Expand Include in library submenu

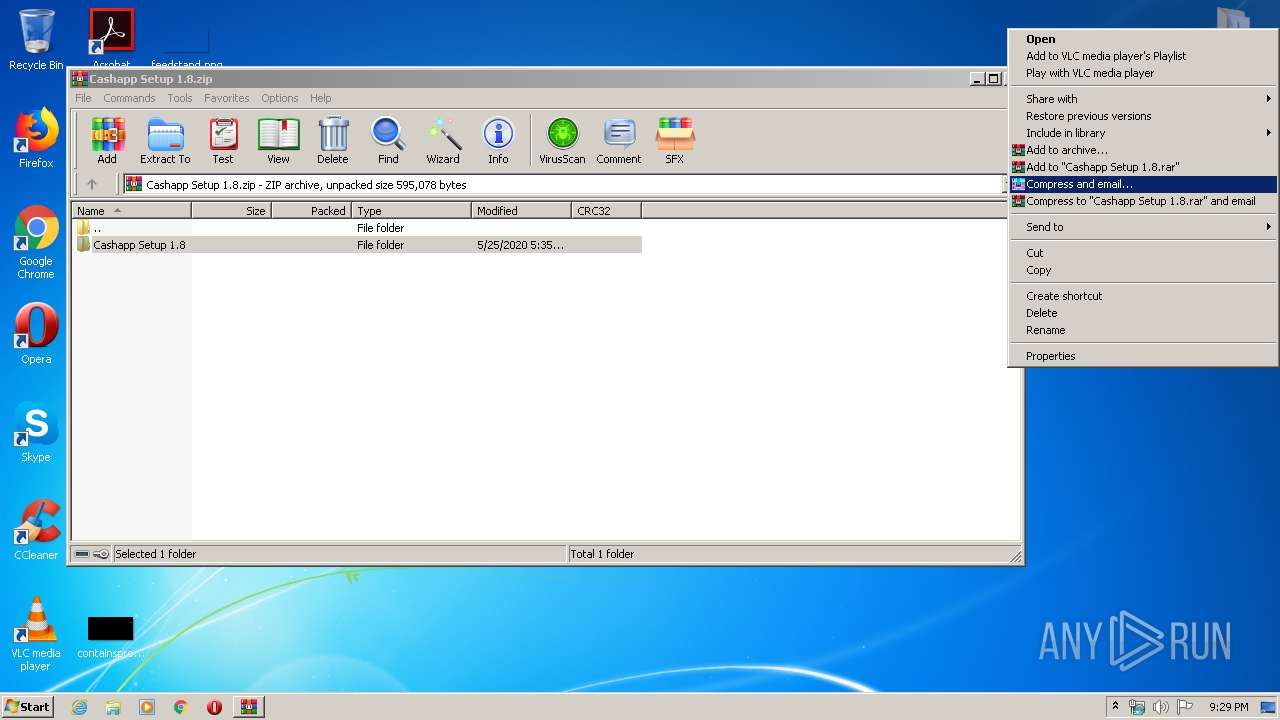click(x=1142, y=133)
